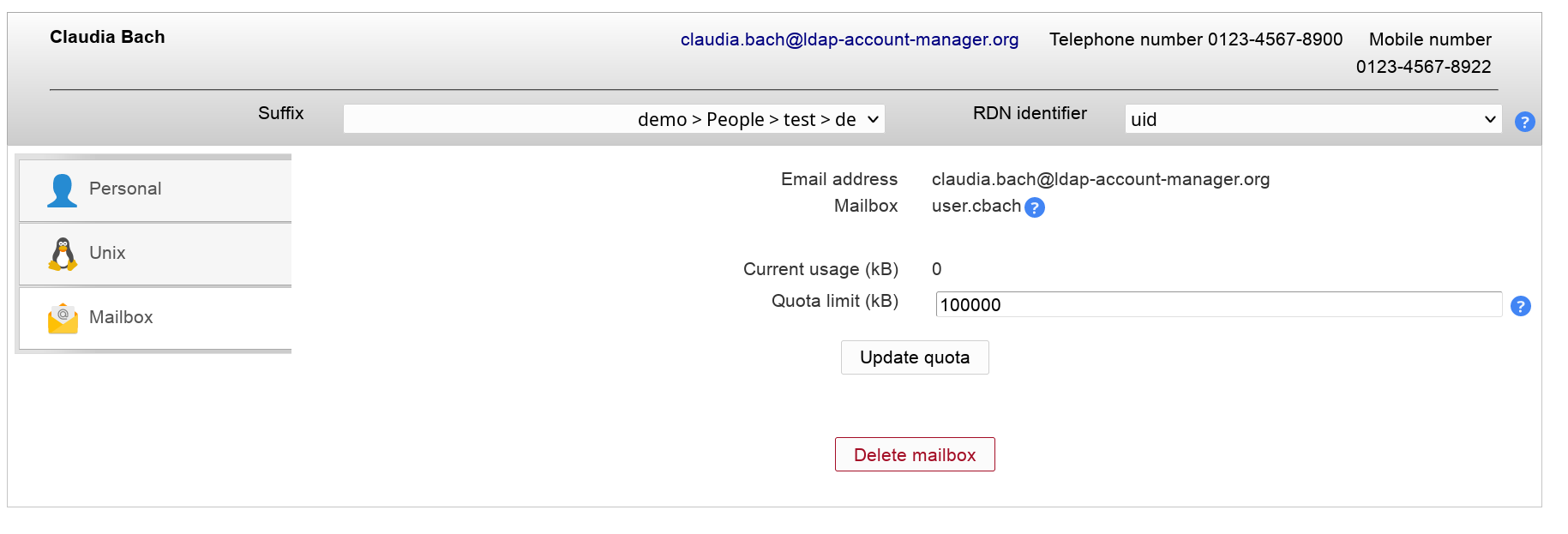The height and width of the screenshot is (534, 1568).
Task: Open help for Quota limit field
Action: point(1520,306)
